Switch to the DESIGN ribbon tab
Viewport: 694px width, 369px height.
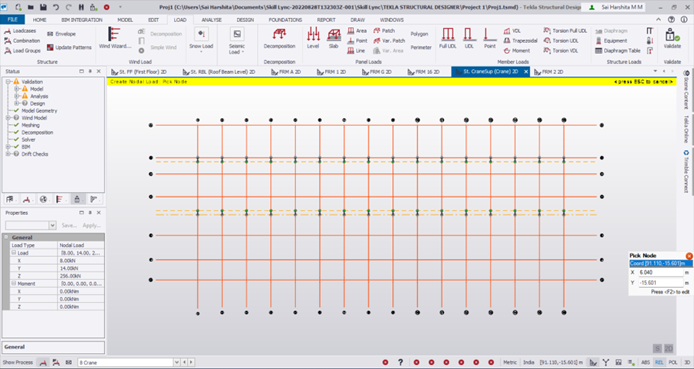[245, 19]
